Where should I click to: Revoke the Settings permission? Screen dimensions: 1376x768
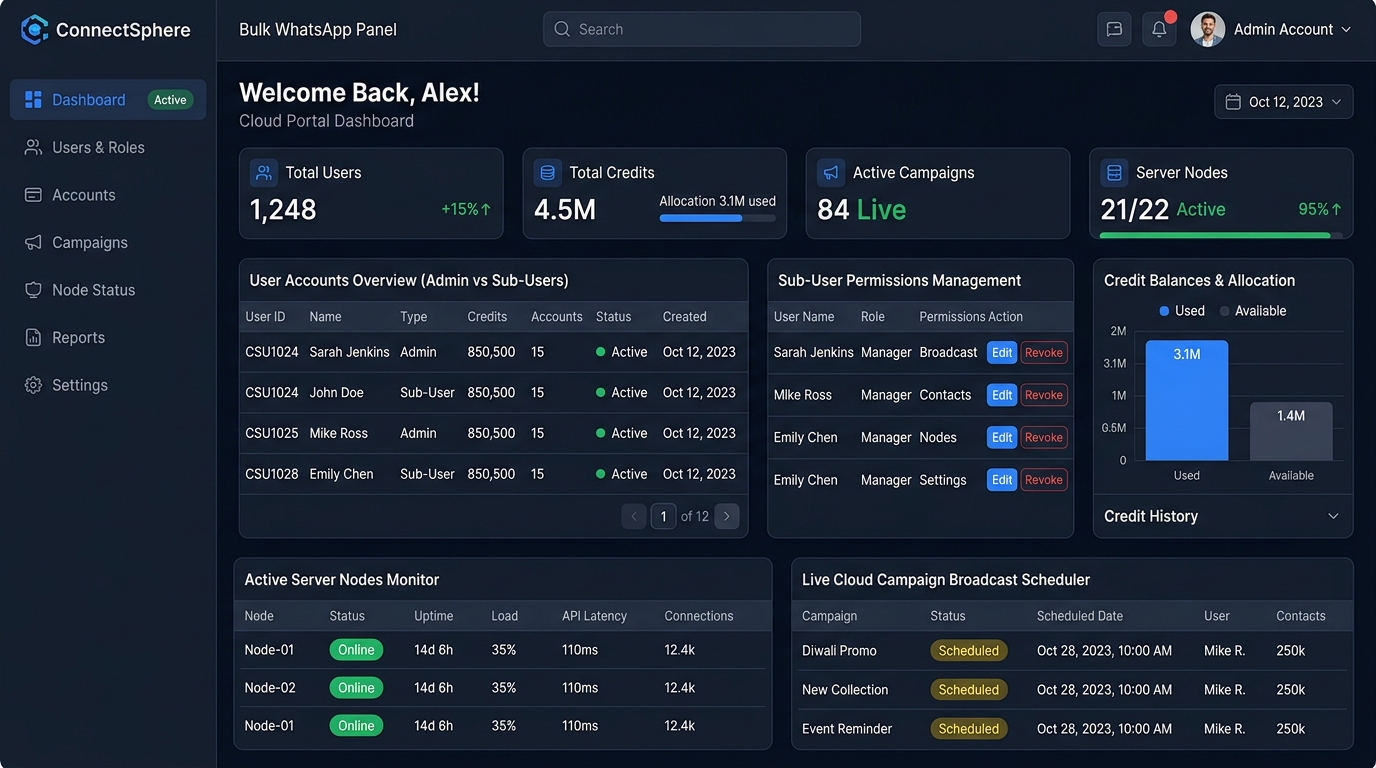(1044, 480)
